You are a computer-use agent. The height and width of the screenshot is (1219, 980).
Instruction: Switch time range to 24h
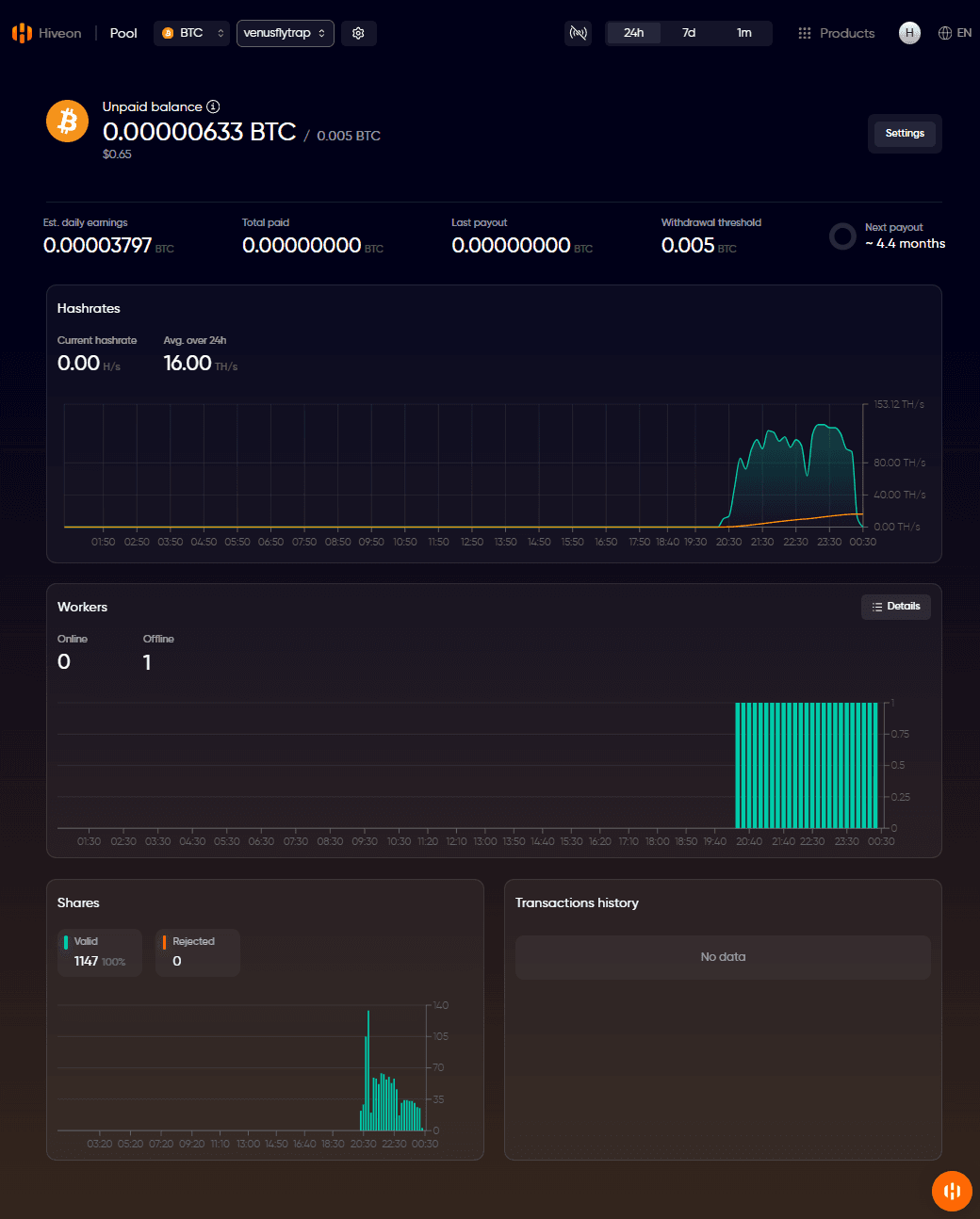pos(633,33)
